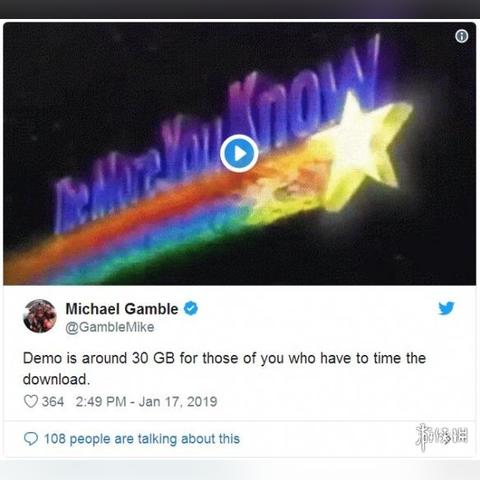Open Michael Gamble's profile avatar
480x480 pixels.
coord(40,316)
